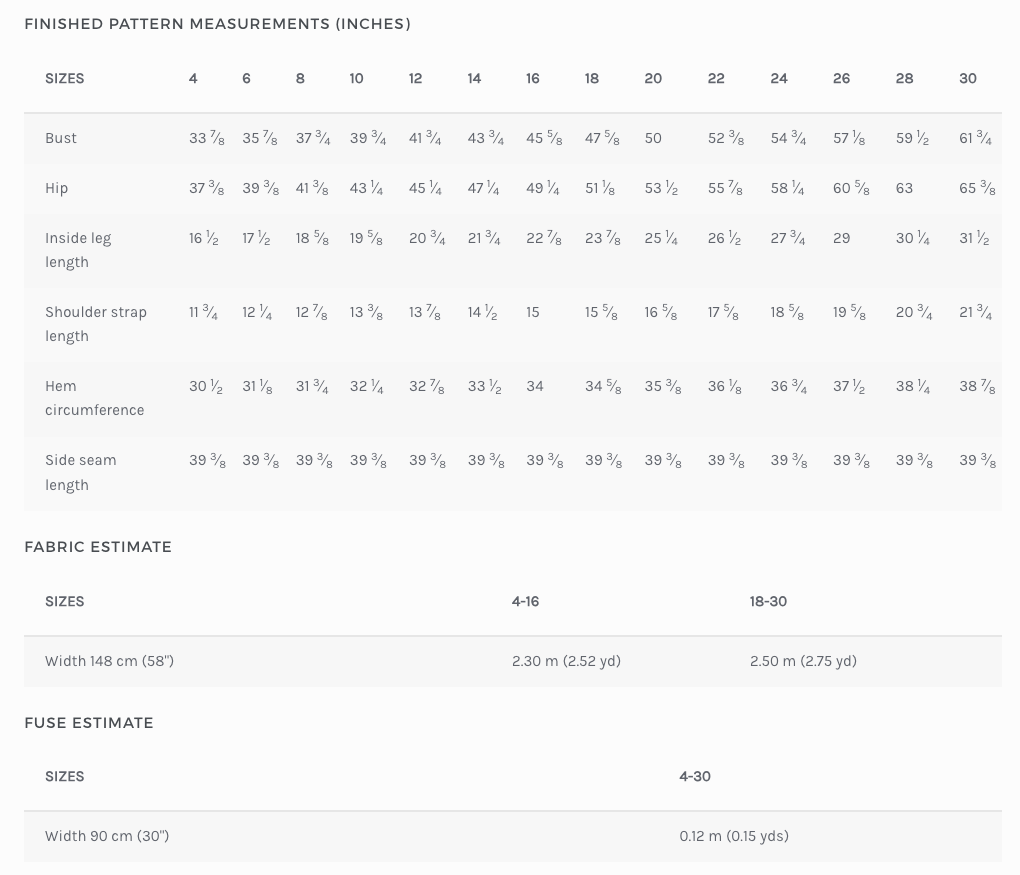The width and height of the screenshot is (1020, 875).
Task: Select the 0.12 m (0.15 yds) fuse value
Action: 734,836
